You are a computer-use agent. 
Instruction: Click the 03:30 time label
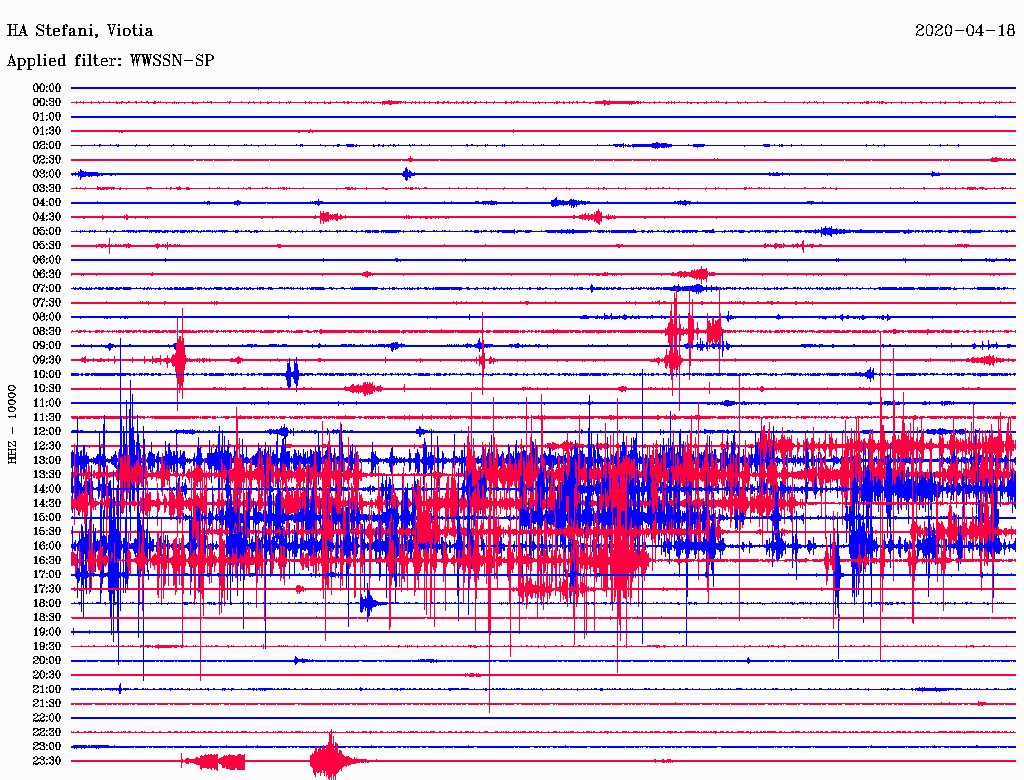47,189
